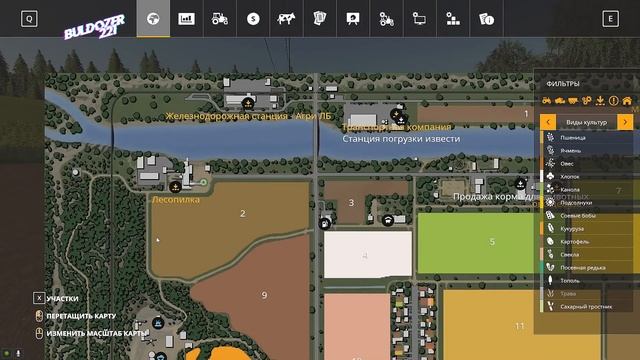The width and height of the screenshot is (640, 360).
Task: Toggle the tractor vehicles filter icon
Action: (547, 100)
